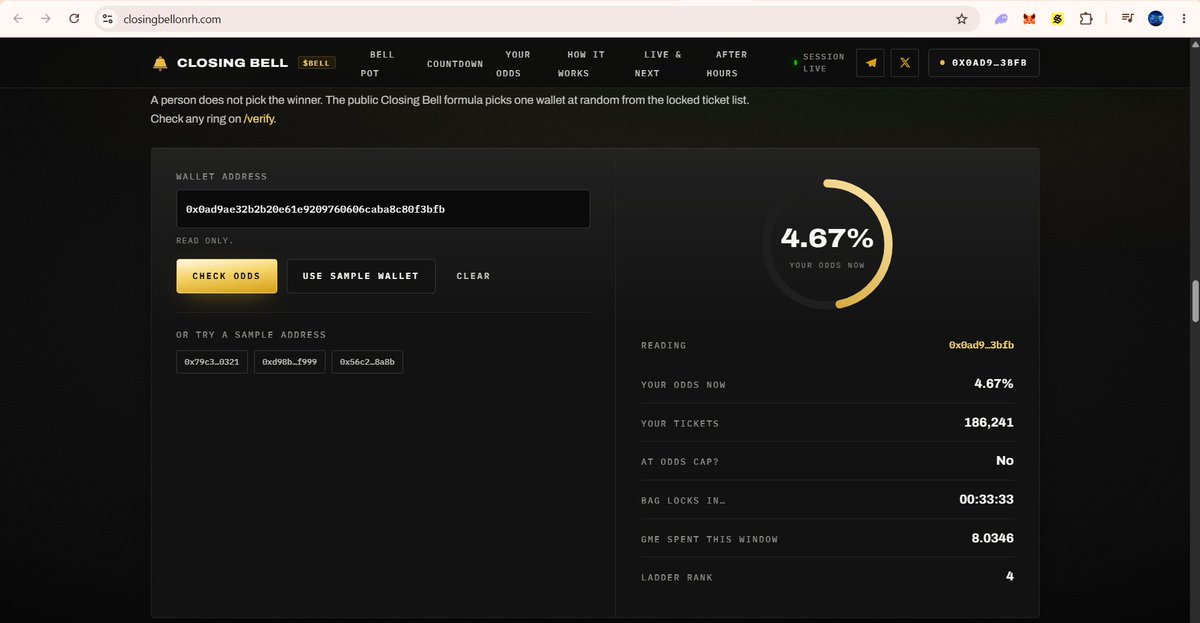Open the yellow S extension icon
The height and width of the screenshot is (623, 1200).
[1057, 18]
